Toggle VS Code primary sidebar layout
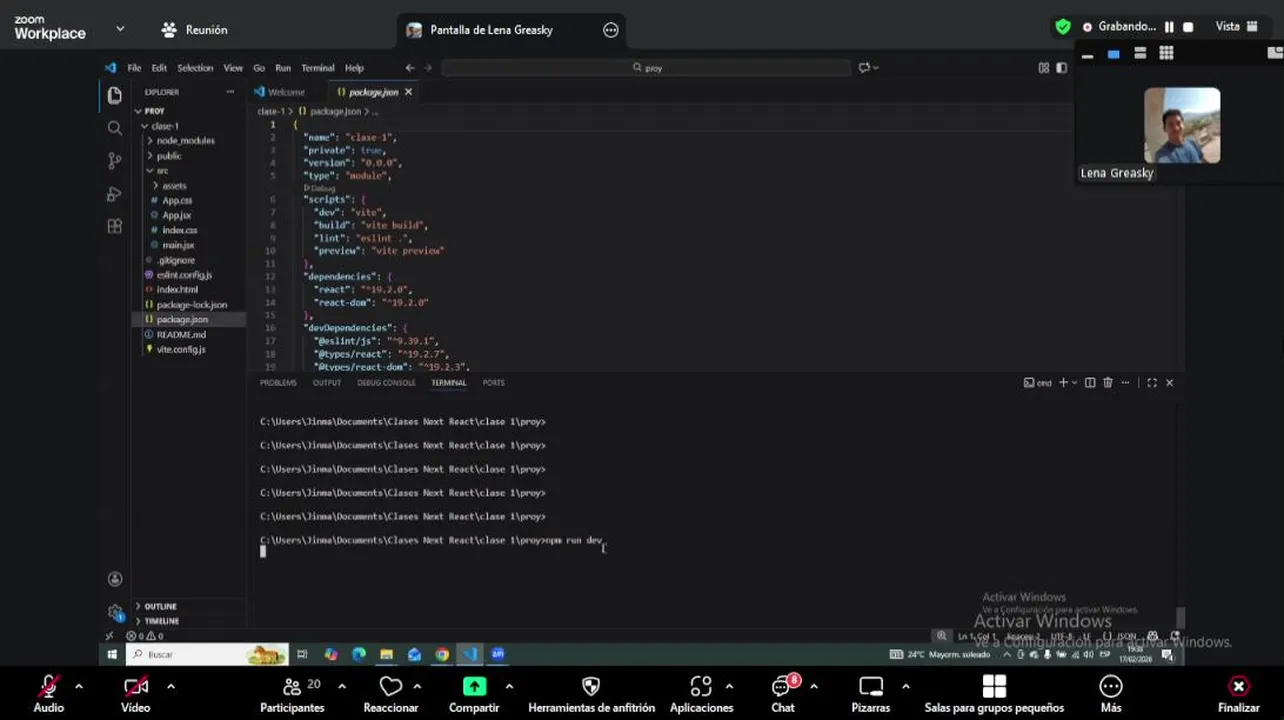The height and width of the screenshot is (720, 1284). [x=1061, y=68]
